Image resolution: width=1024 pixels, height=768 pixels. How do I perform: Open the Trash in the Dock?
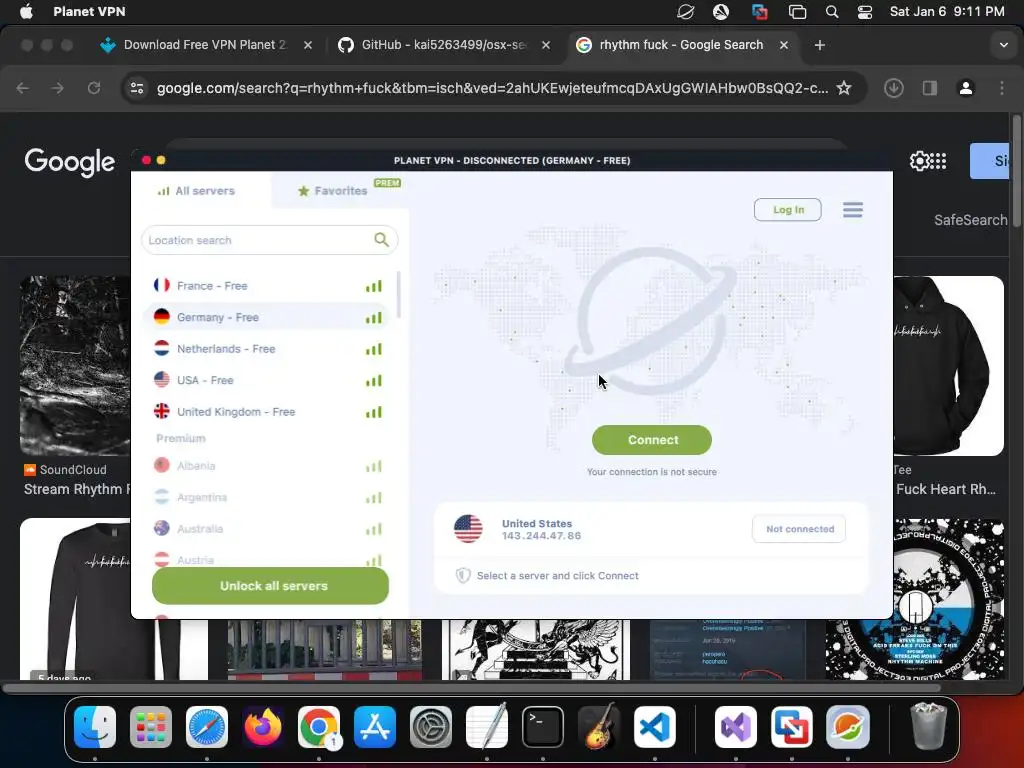[928, 726]
